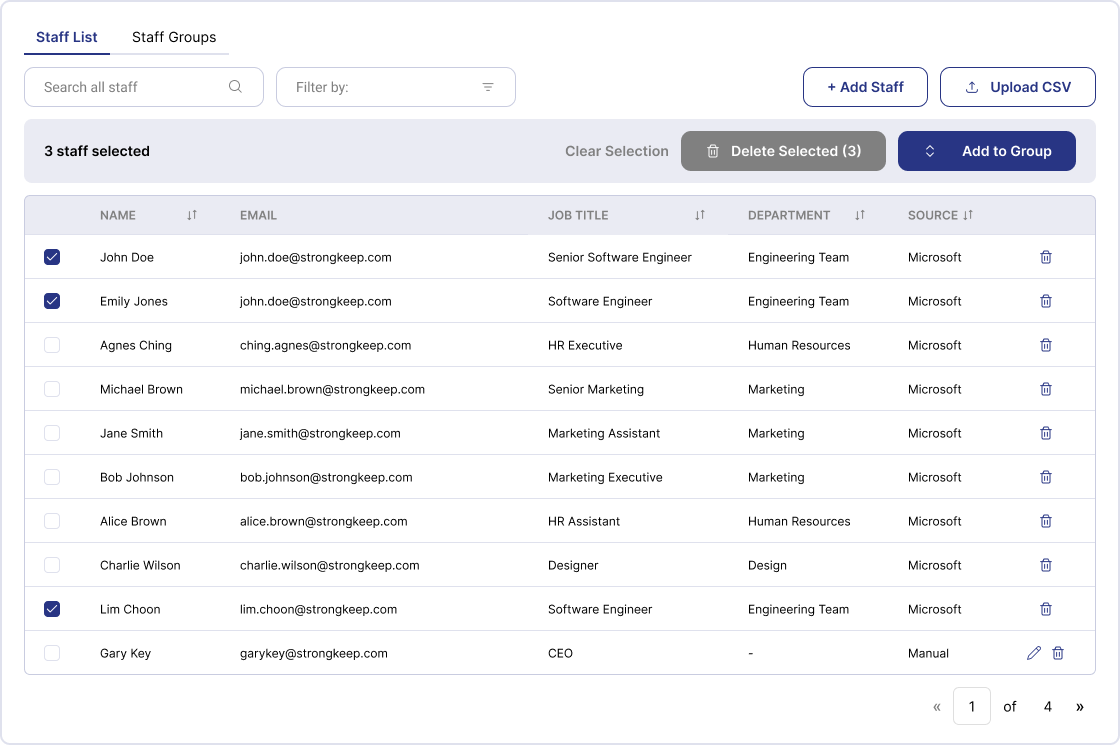Click the Clear Selection link
This screenshot has width=1120, height=745.
coord(616,151)
